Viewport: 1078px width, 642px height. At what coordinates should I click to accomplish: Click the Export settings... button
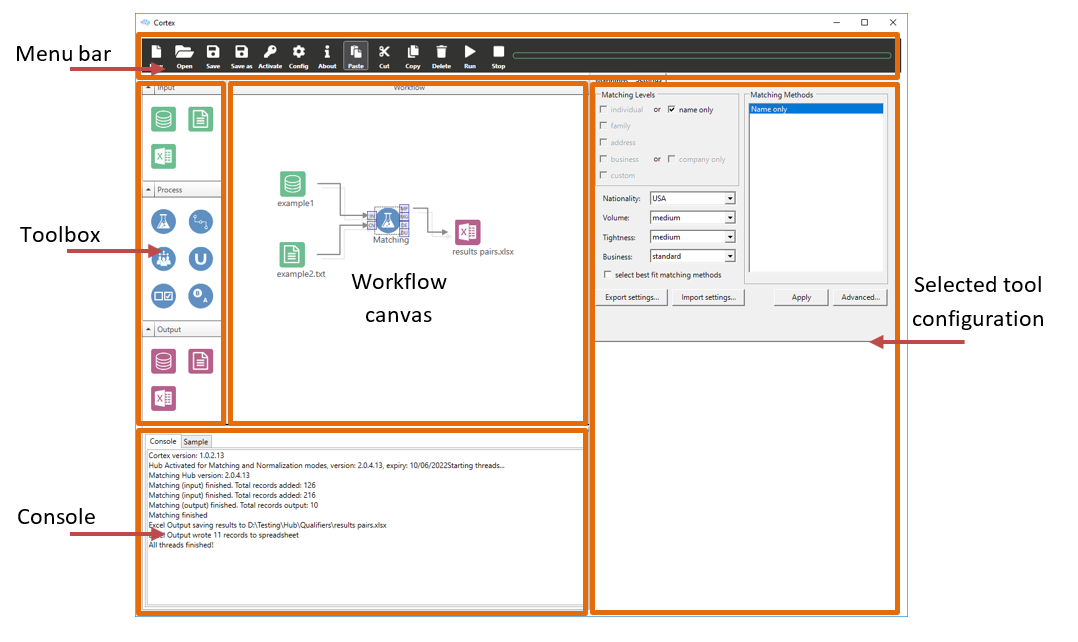(632, 298)
